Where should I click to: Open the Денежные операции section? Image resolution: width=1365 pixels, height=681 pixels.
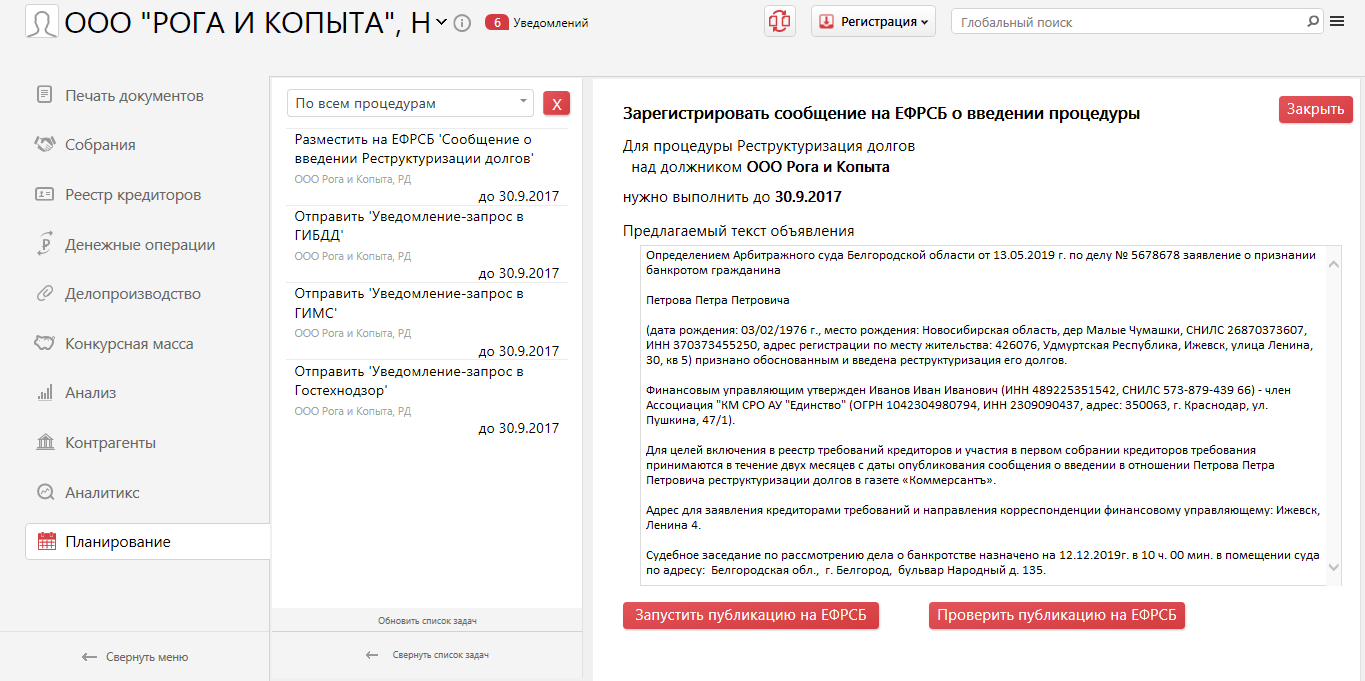[x=140, y=245]
